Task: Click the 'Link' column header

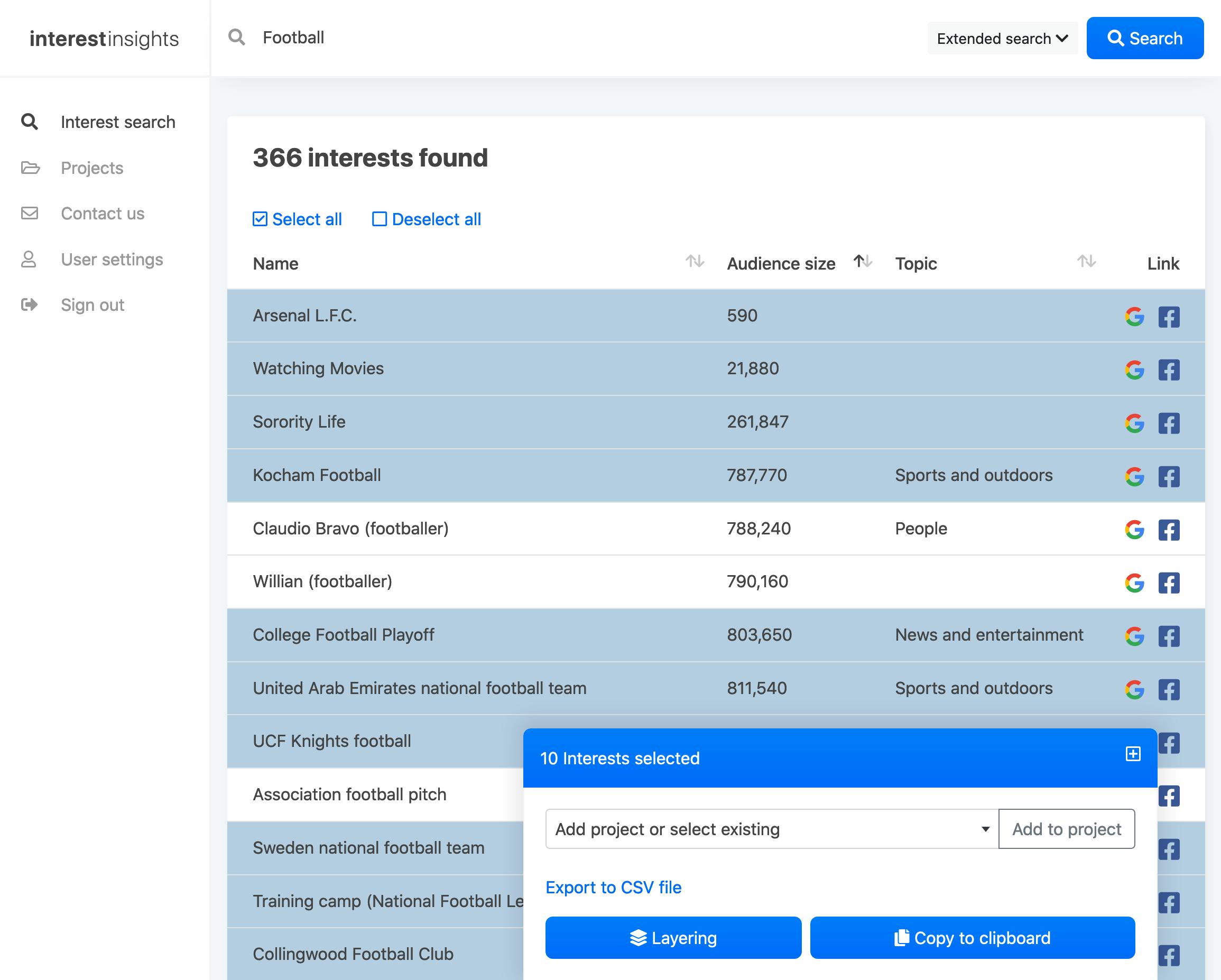Action: click(x=1163, y=263)
